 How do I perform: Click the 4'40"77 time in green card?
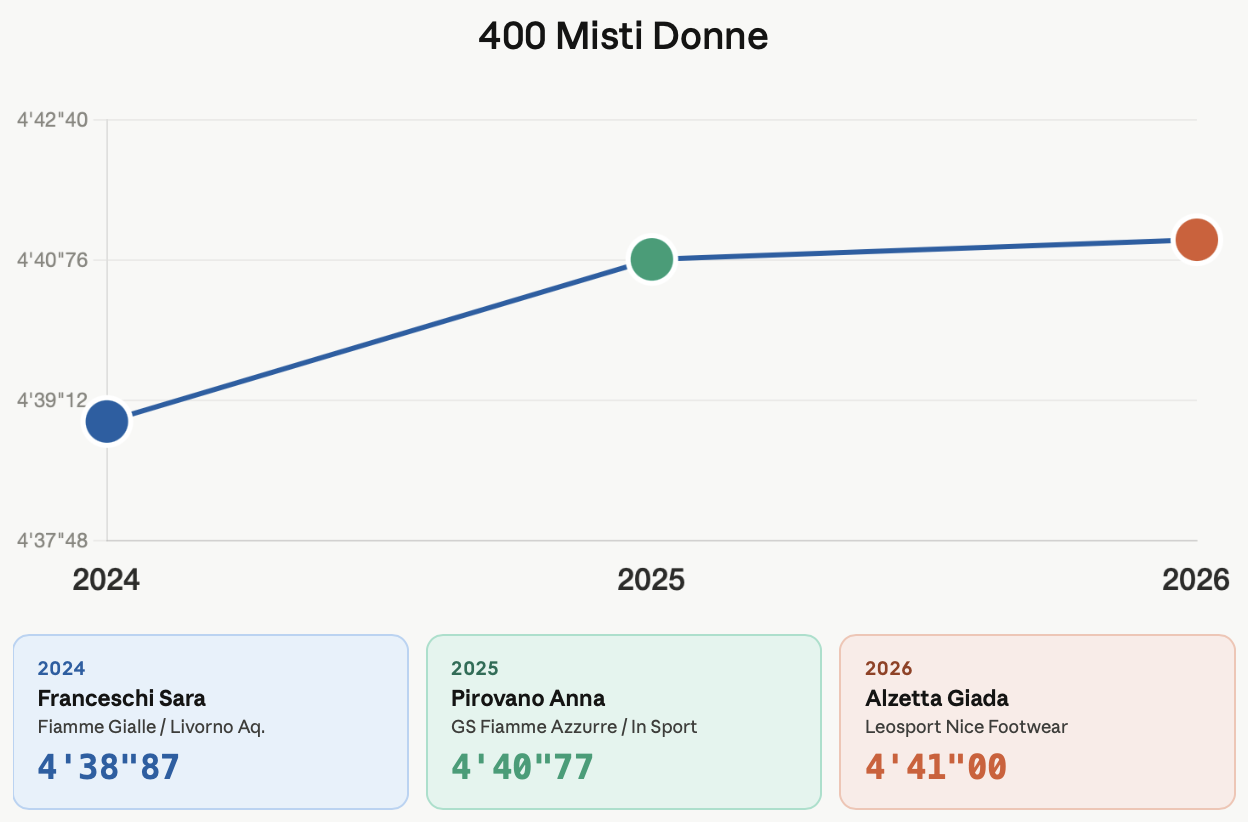click(522, 767)
